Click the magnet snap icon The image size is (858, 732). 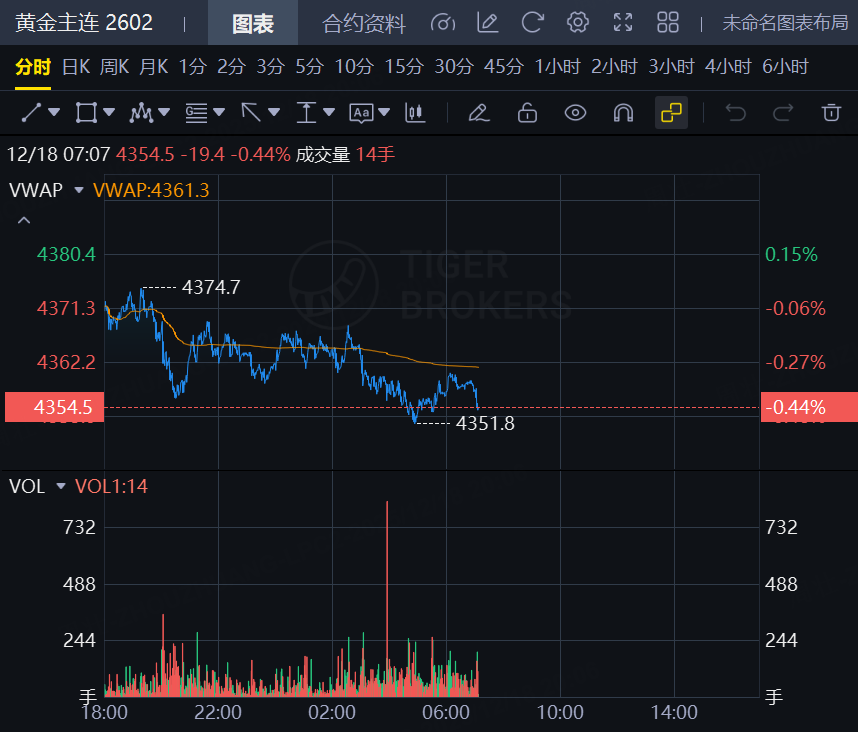click(x=623, y=113)
